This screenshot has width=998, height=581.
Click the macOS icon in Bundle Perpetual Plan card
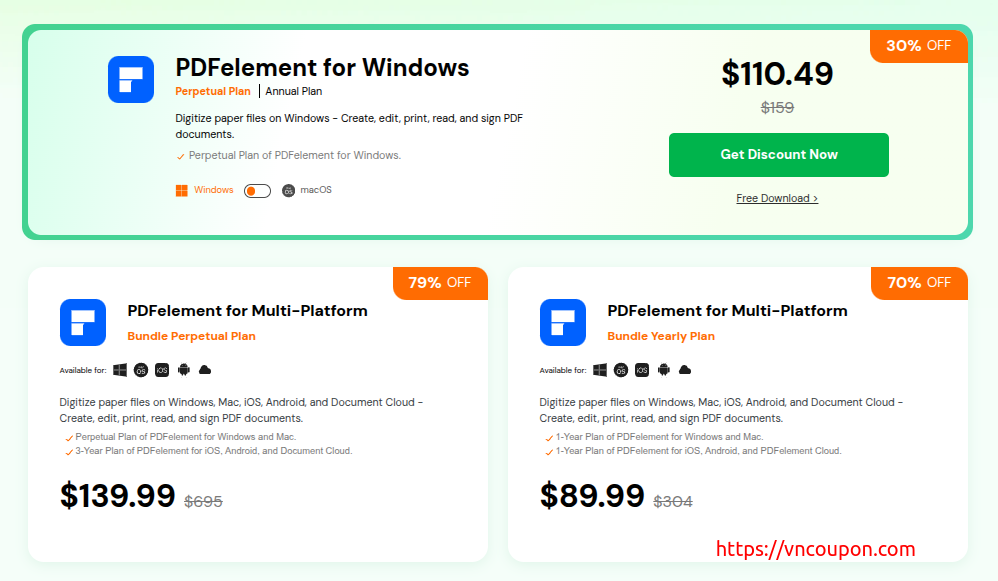pos(141,370)
